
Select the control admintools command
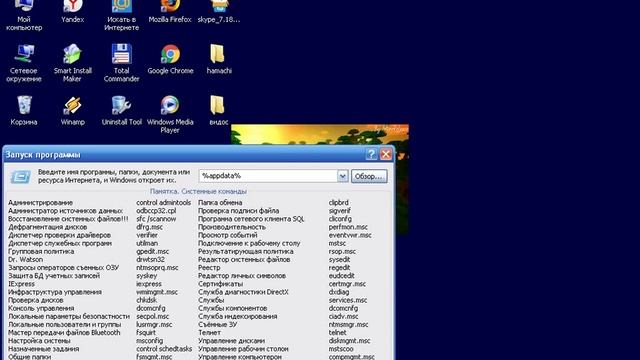pyautogui.click(x=164, y=203)
